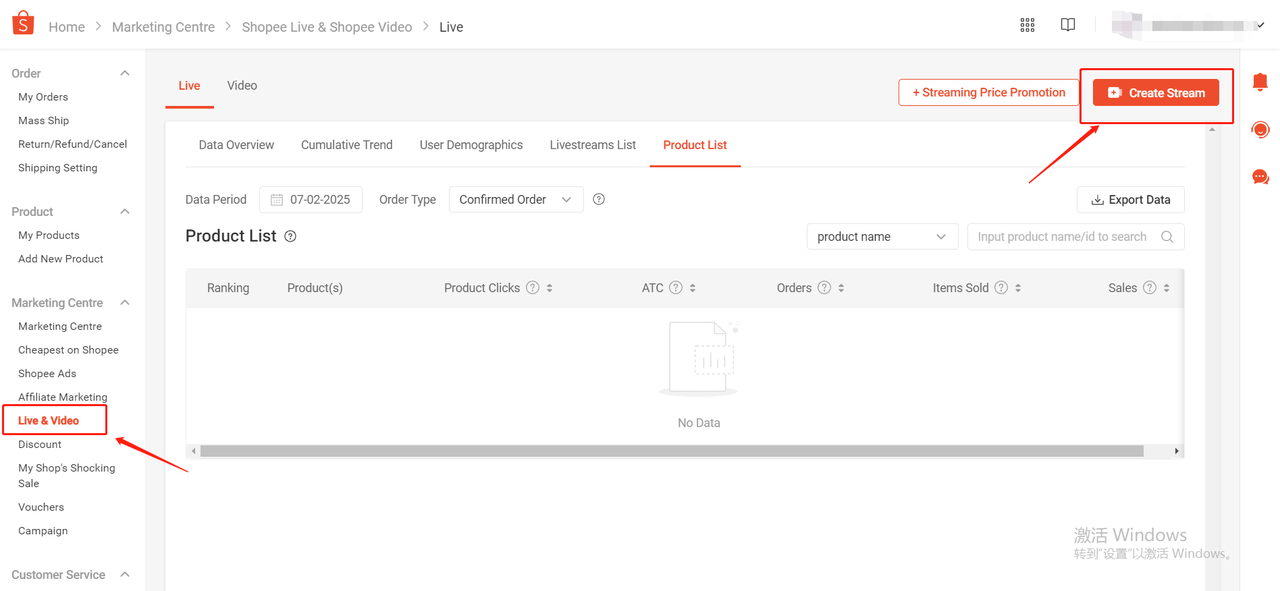Collapse the Order sidebar section
Screen dimensions: 1280x591
pos(125,73)
